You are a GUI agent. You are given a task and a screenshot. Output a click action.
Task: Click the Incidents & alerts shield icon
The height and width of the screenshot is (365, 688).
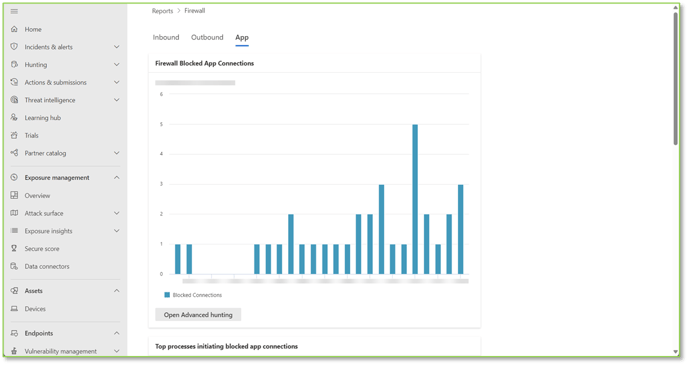[14, 47]
